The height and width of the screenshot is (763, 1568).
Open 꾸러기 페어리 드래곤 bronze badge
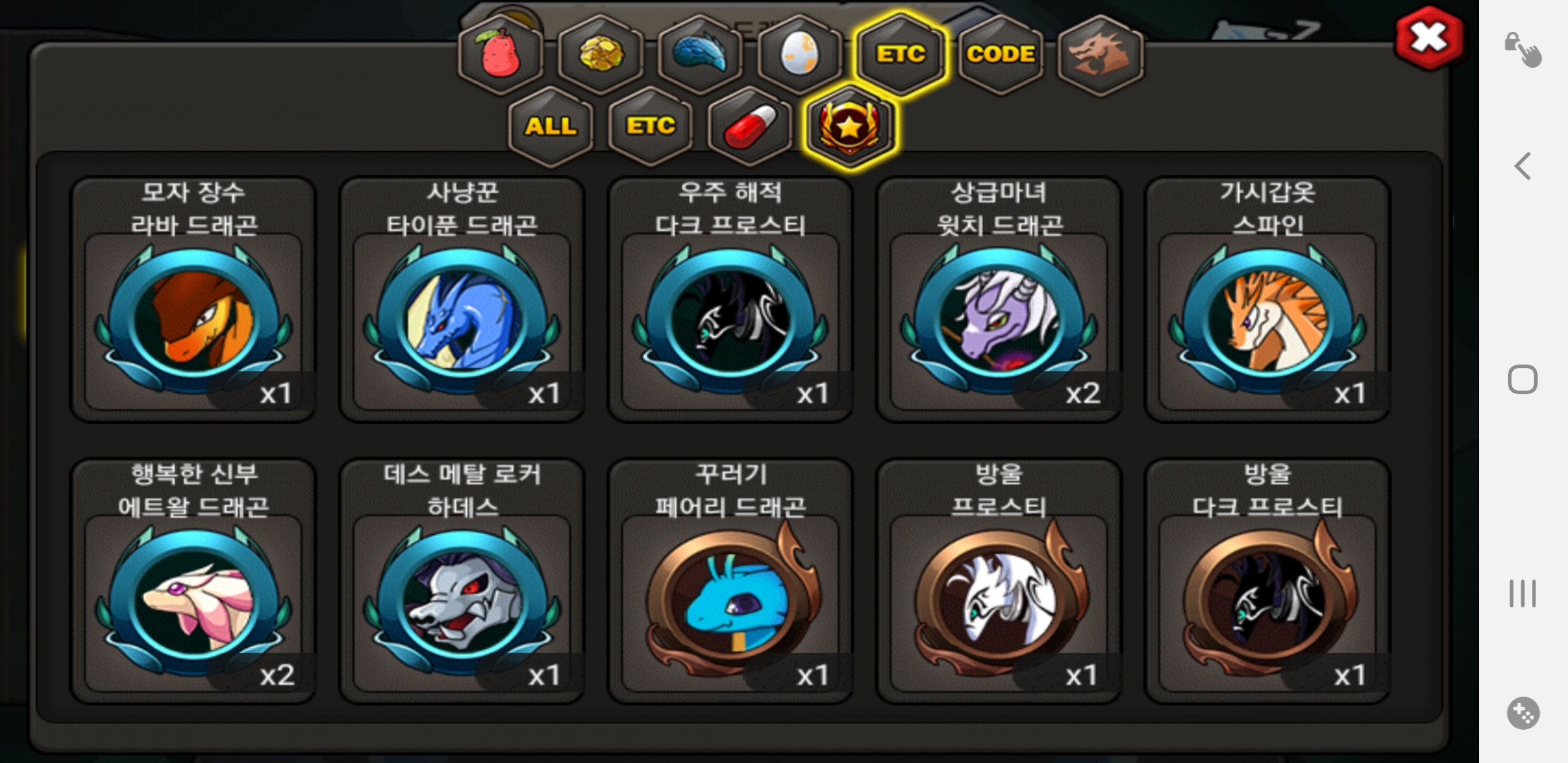tap(730, 581)
